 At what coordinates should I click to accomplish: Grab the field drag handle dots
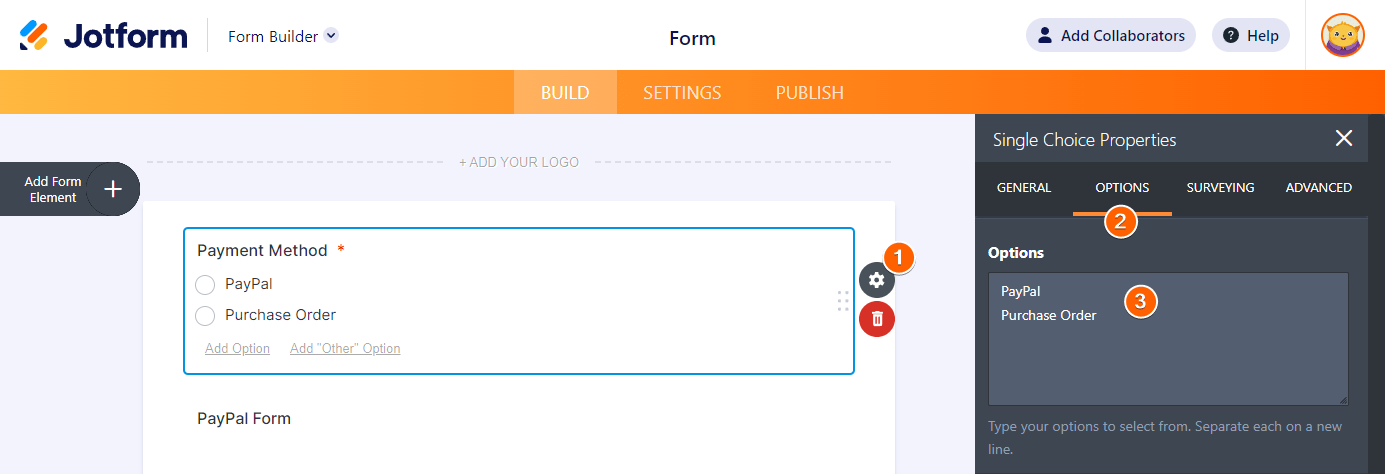coord(843,300)
